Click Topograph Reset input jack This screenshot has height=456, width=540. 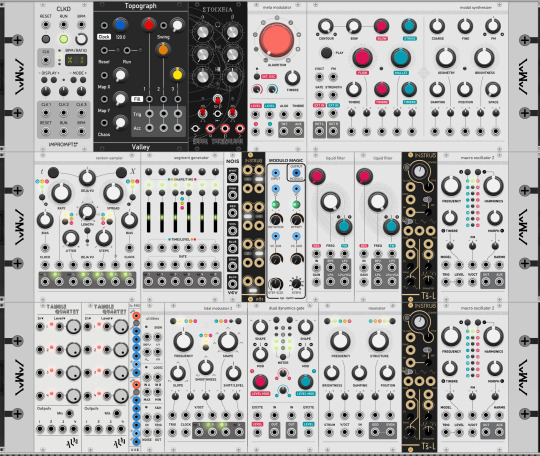[x=104, y=51]
